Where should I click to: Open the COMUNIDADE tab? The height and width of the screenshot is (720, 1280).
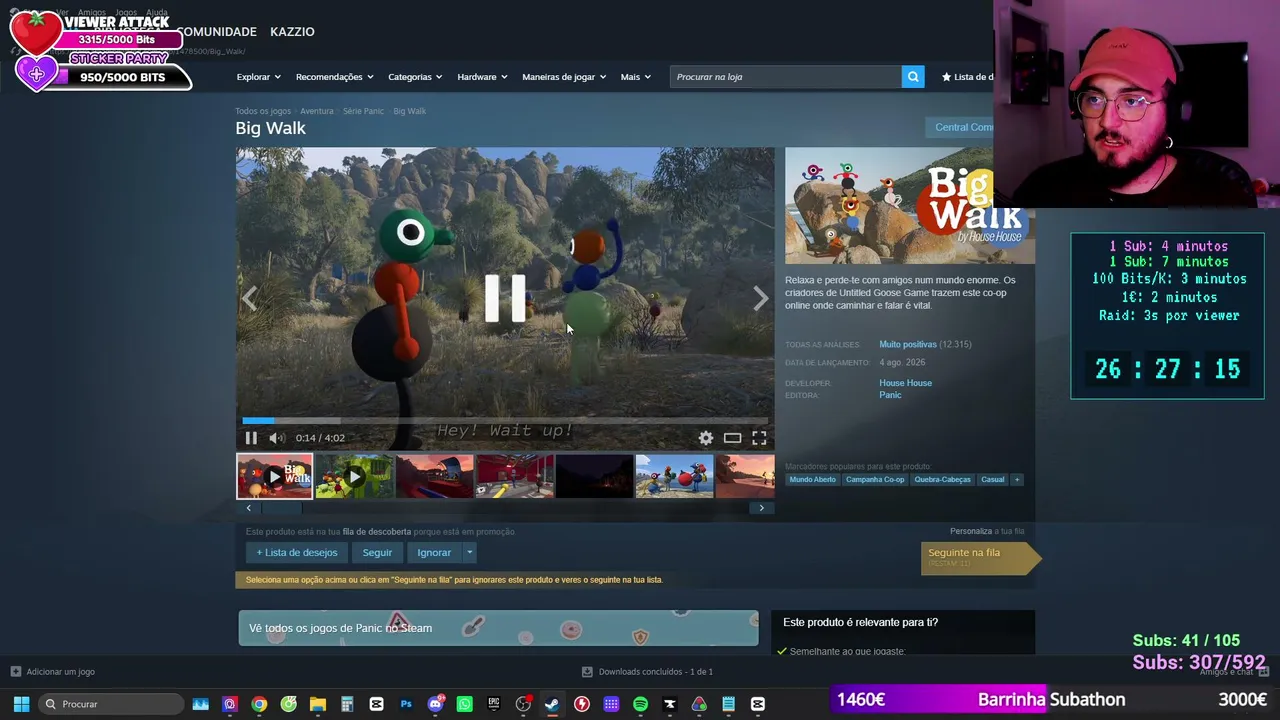(x=217, y=32)
